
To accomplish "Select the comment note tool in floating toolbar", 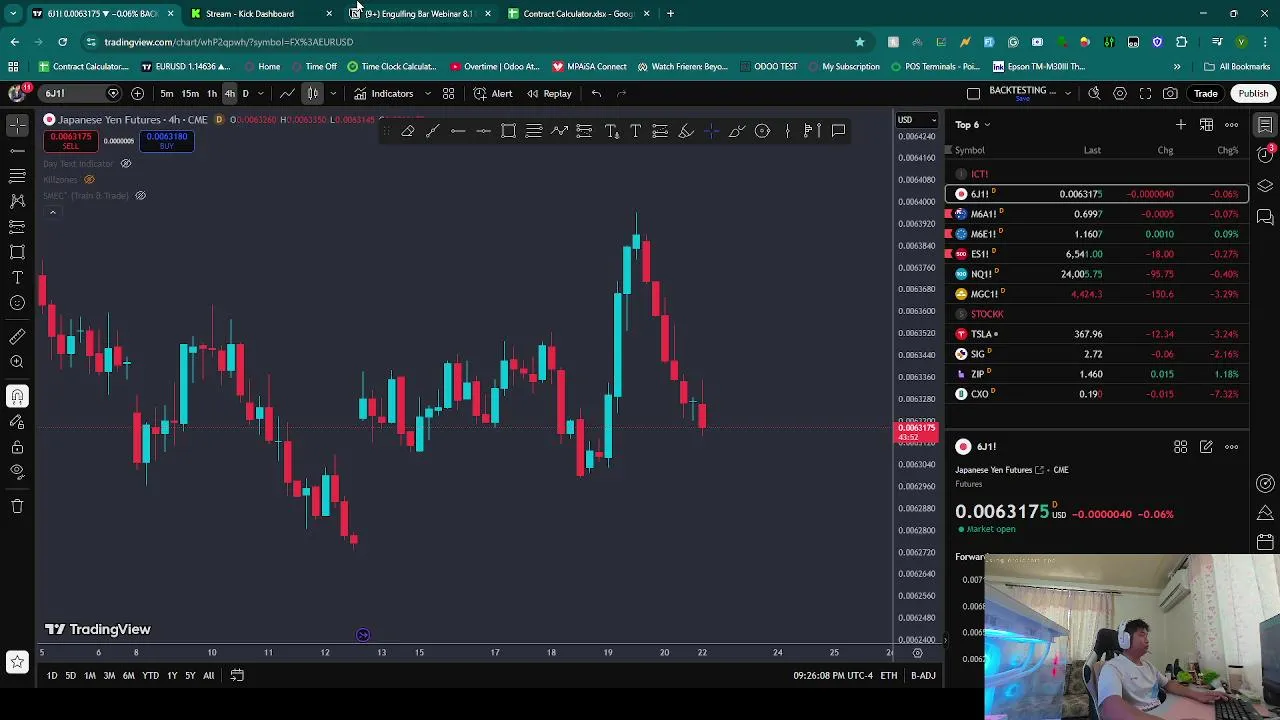I will [x=838, y=131].
